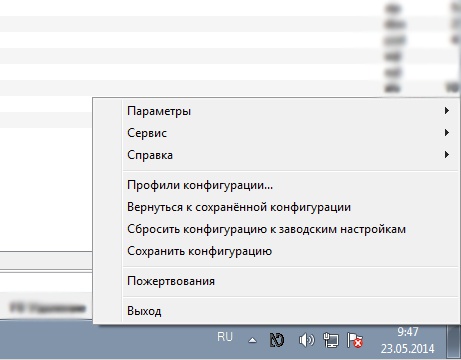Click the NoD tray icon in taskbar

(277, 340)
